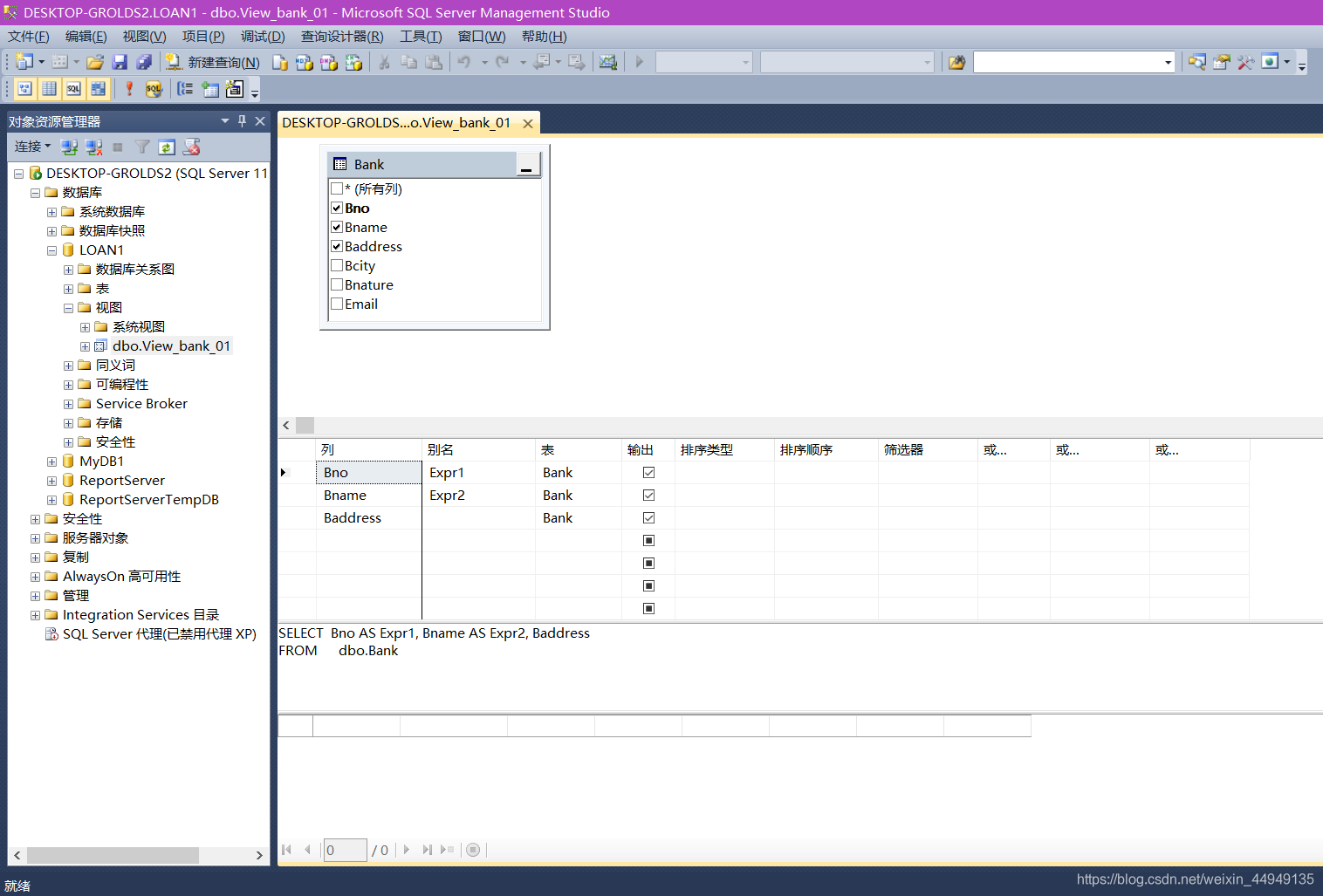Click the Integration Services 目录 node
This screenshot has width=1323, height=896.
pyautogui.click(x=141, y=615)
